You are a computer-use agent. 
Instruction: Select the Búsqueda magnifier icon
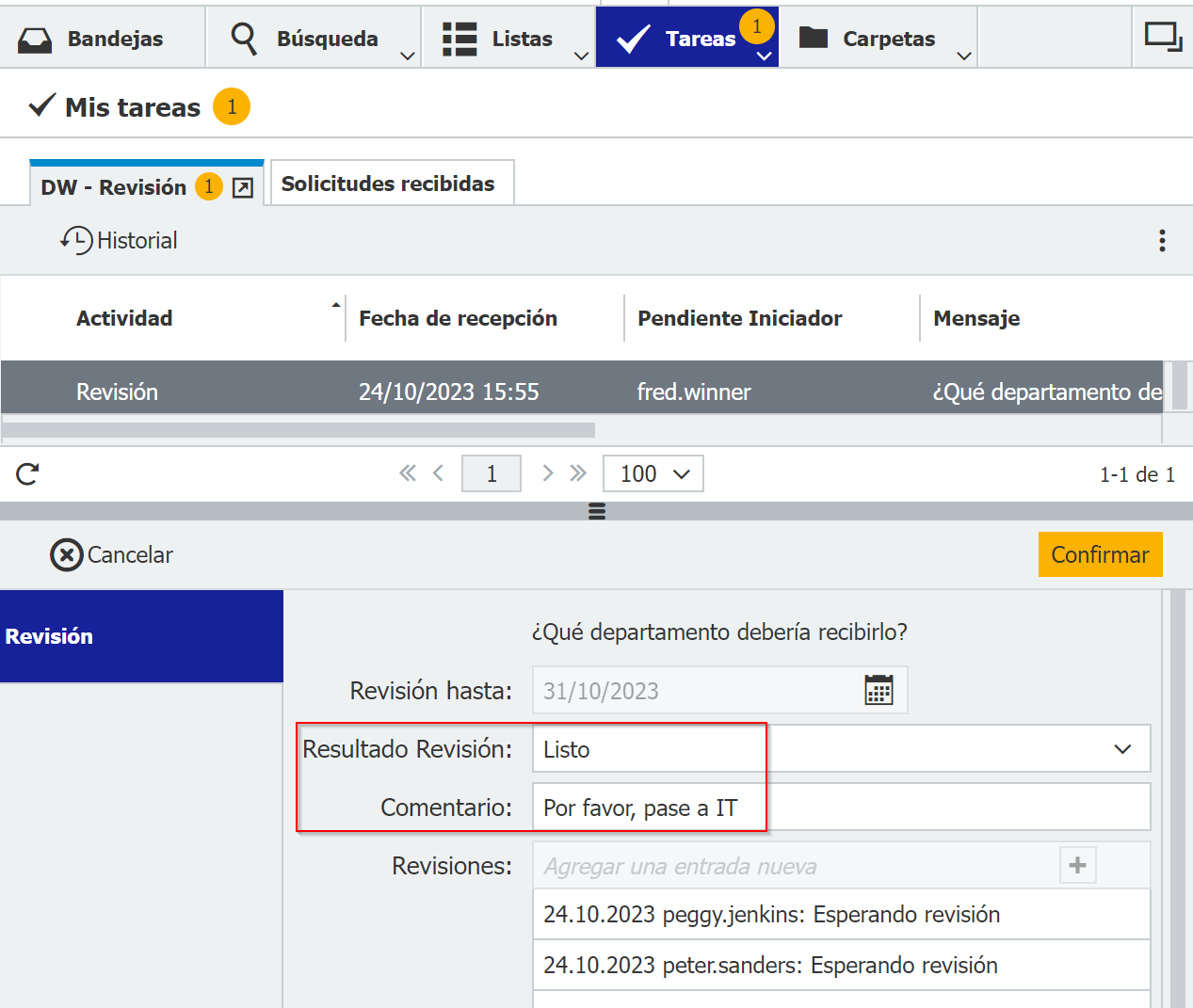(x=243, y=36)
